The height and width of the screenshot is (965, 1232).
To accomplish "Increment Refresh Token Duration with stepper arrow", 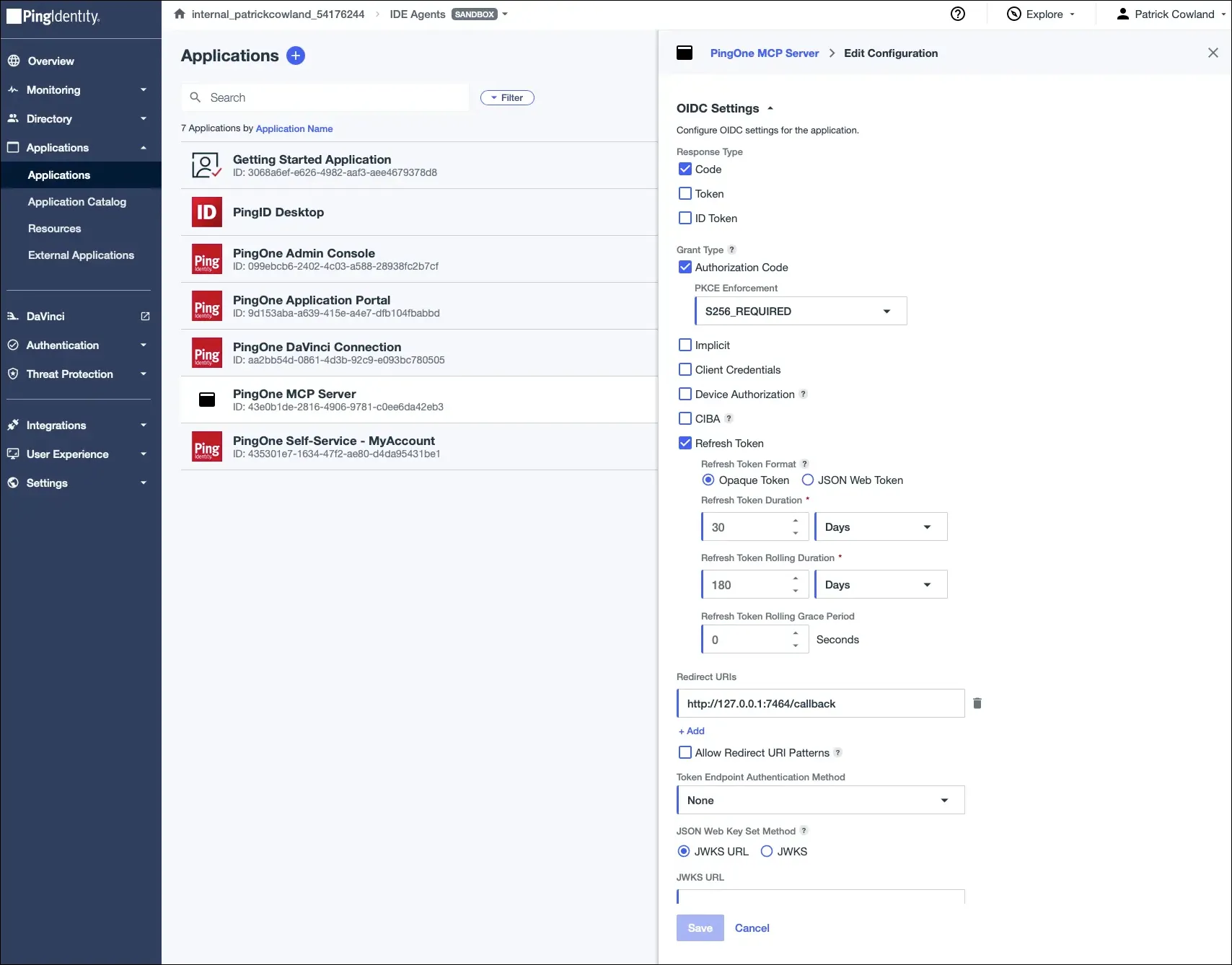I will pyautogui.click(x=796, y=521).
